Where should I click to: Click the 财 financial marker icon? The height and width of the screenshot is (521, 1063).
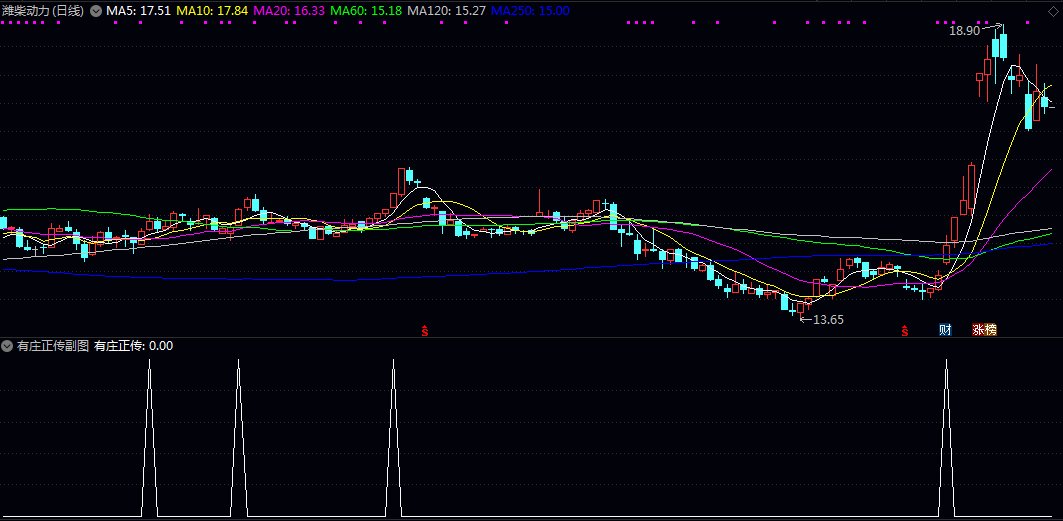[x=945, y=329]
